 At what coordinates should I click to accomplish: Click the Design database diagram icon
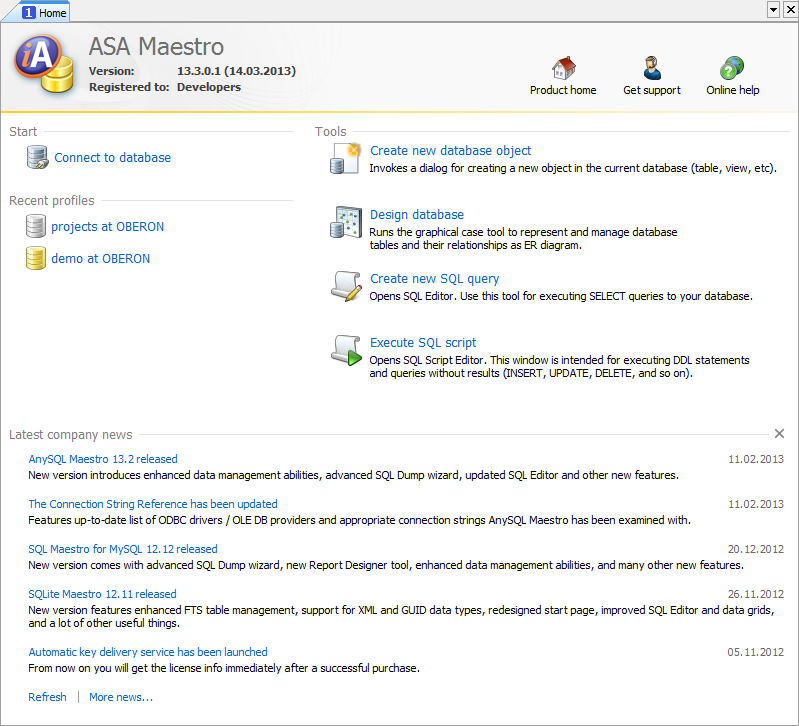[345, 222]
